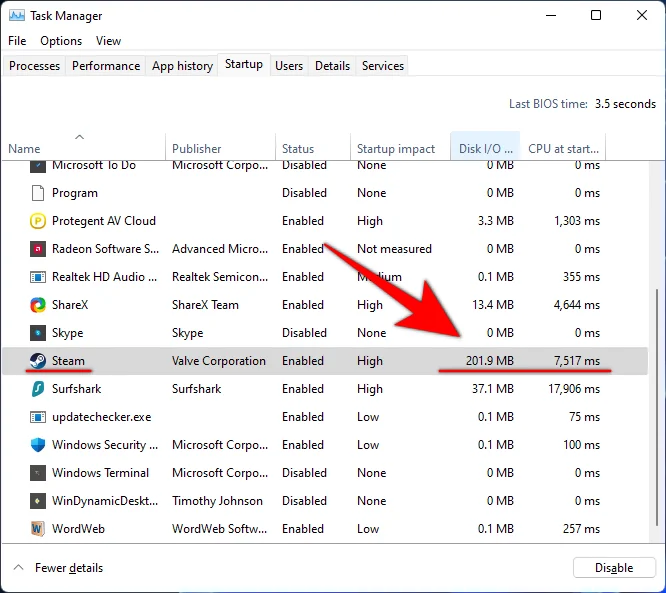
Task: Click the 17,906 ms CPU value
Action: (574, 389)
